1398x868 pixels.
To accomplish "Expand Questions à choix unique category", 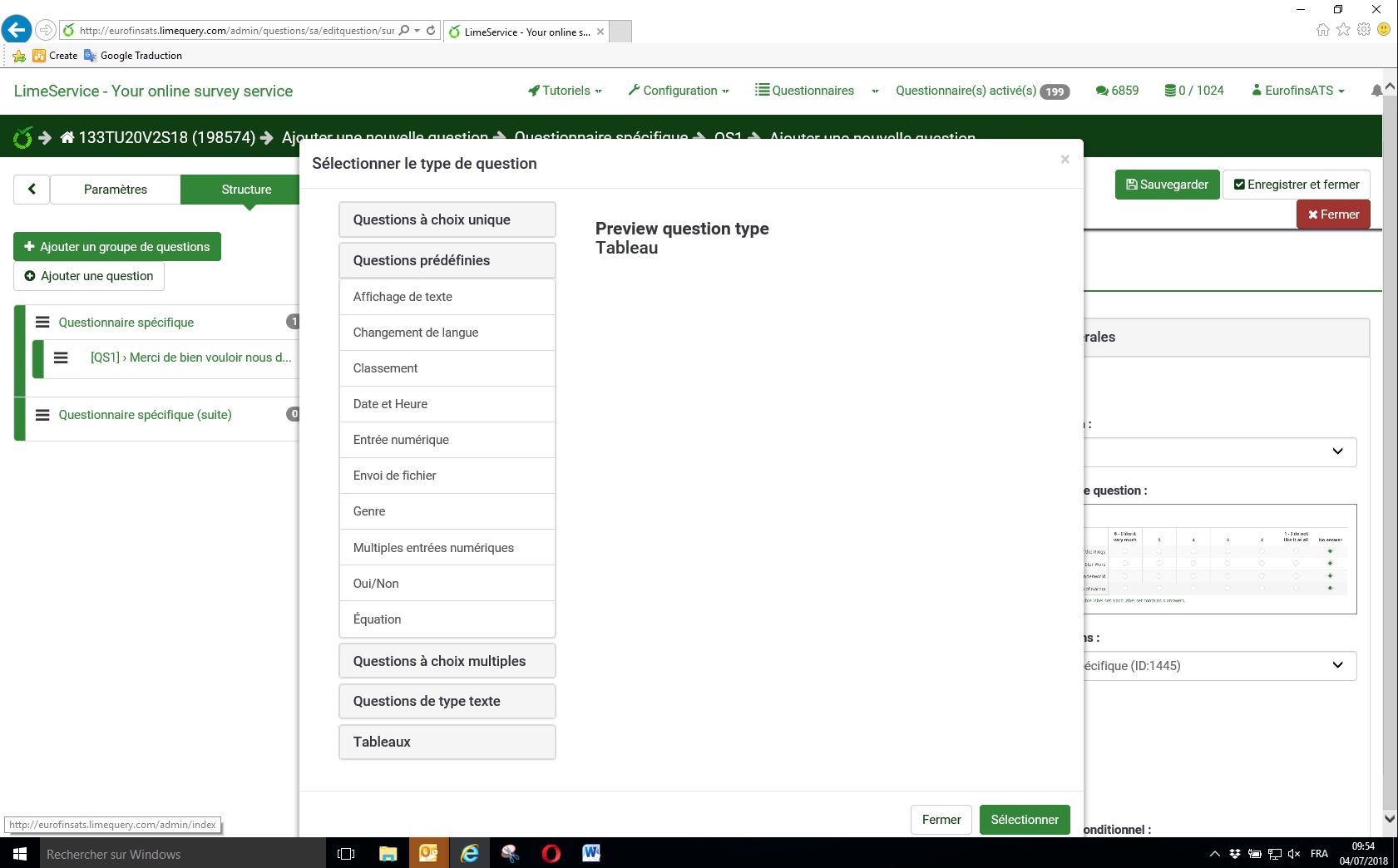I will tap(447, 219).
